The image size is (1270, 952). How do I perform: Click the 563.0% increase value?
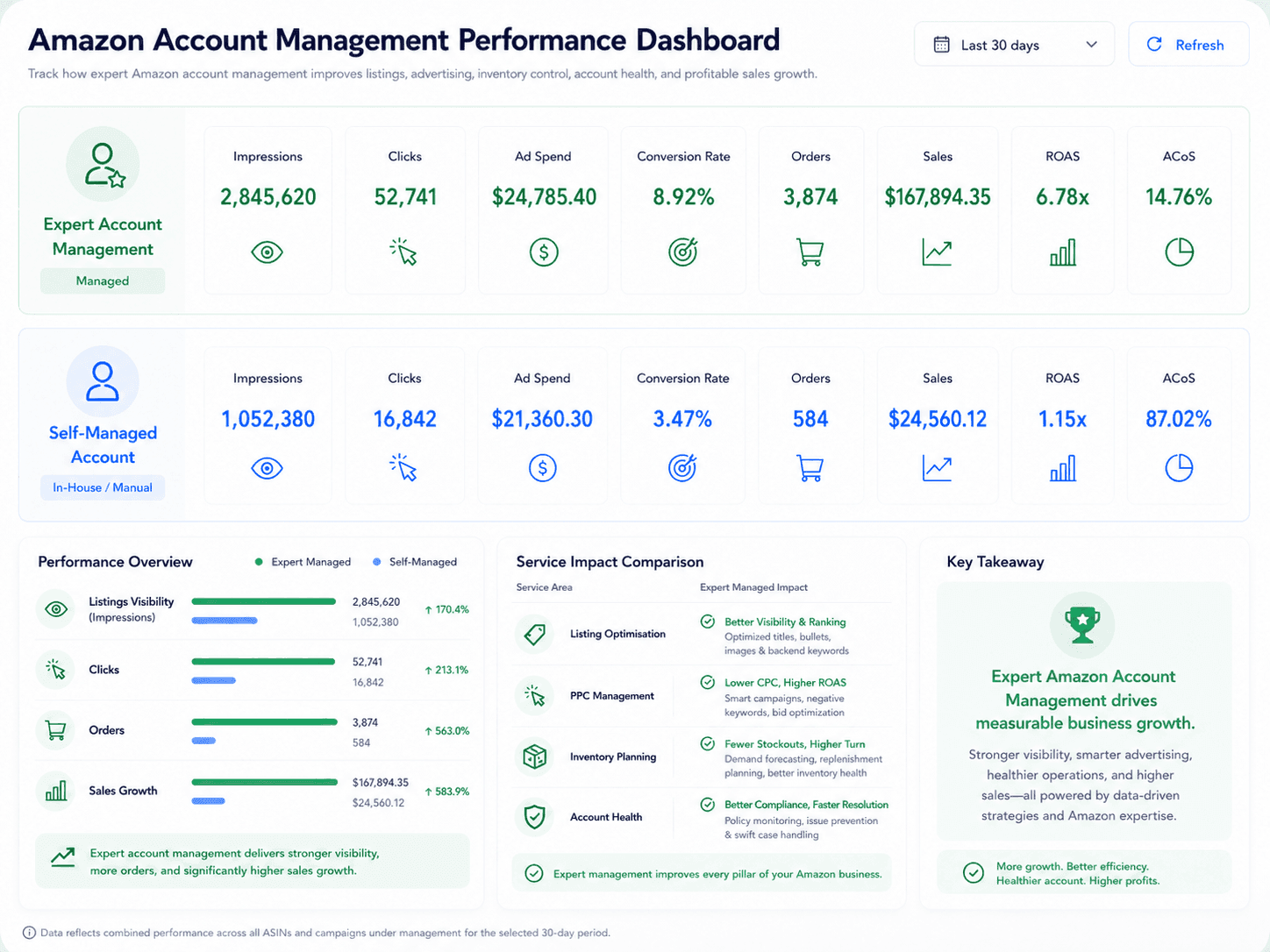(446, 730)
